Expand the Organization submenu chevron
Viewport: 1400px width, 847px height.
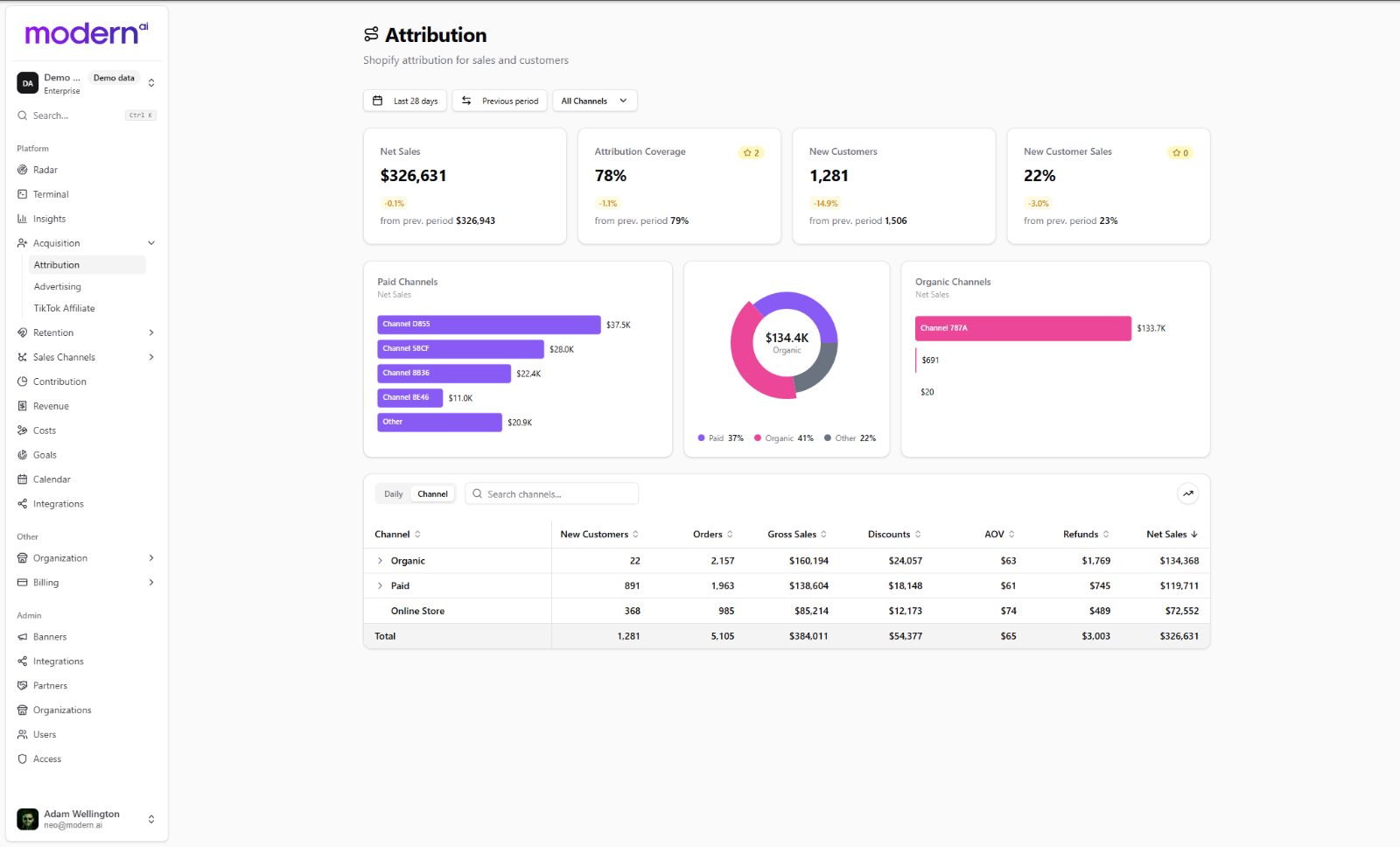(x=151, y=558)
